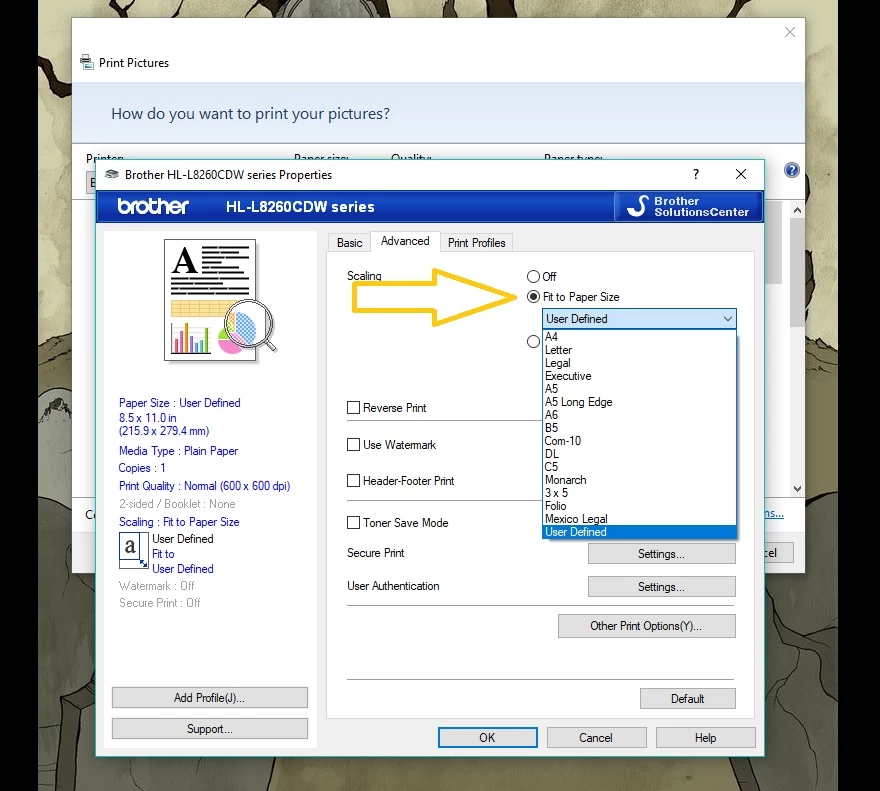Open Other Print Options(Y)
The image size is (880, 791).
(647, 626)
